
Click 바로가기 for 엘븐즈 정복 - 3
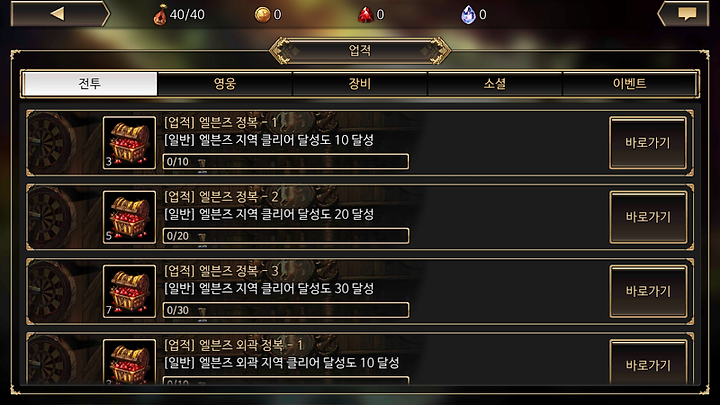click(648, 291)
